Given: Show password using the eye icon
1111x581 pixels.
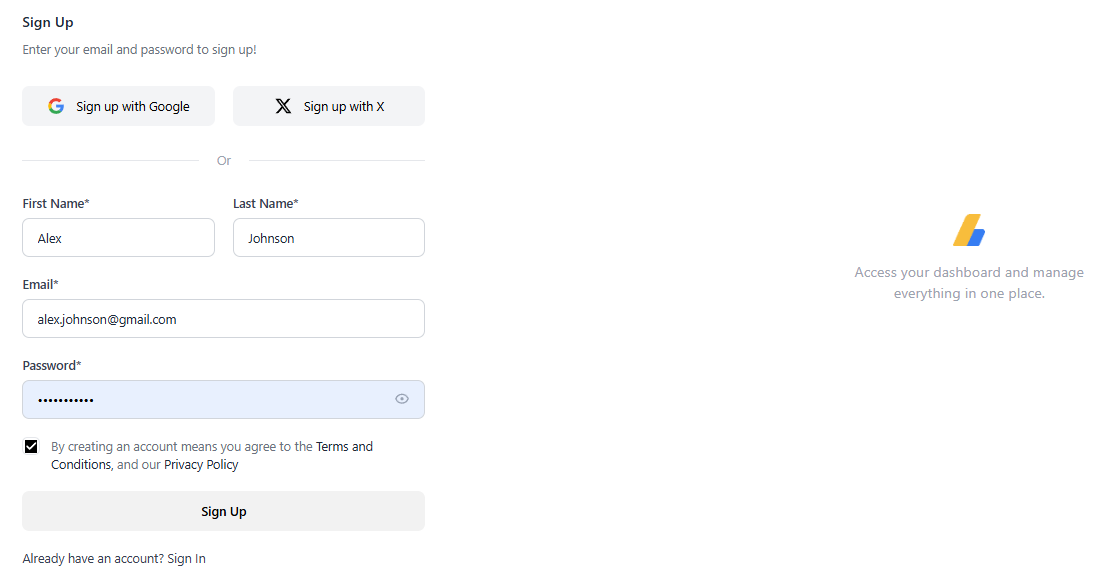Looking at the screenshot, I should coord(402,399).
